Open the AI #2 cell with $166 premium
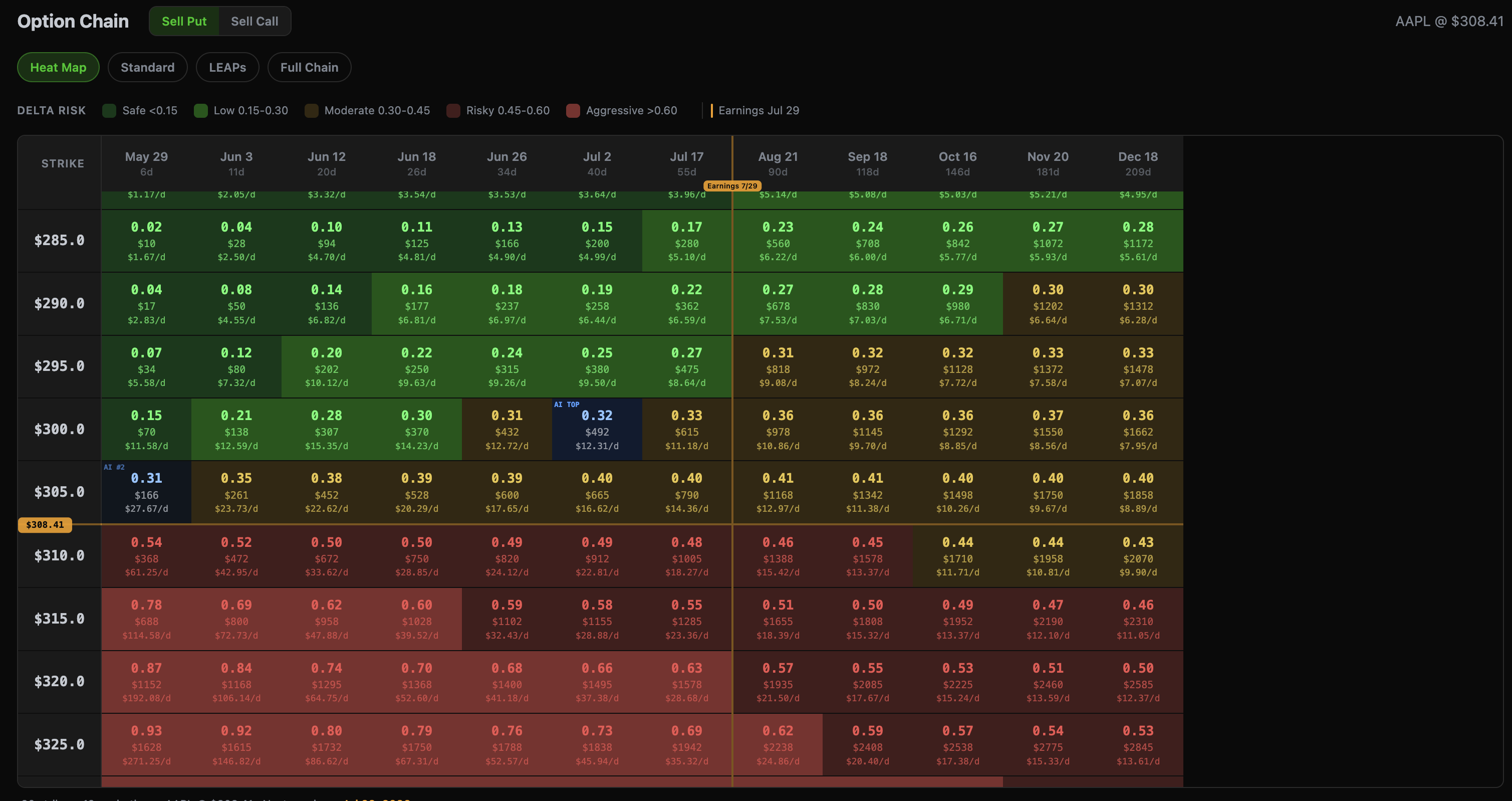The width and height of the screenshot is (1512, 801). (146, 493)
